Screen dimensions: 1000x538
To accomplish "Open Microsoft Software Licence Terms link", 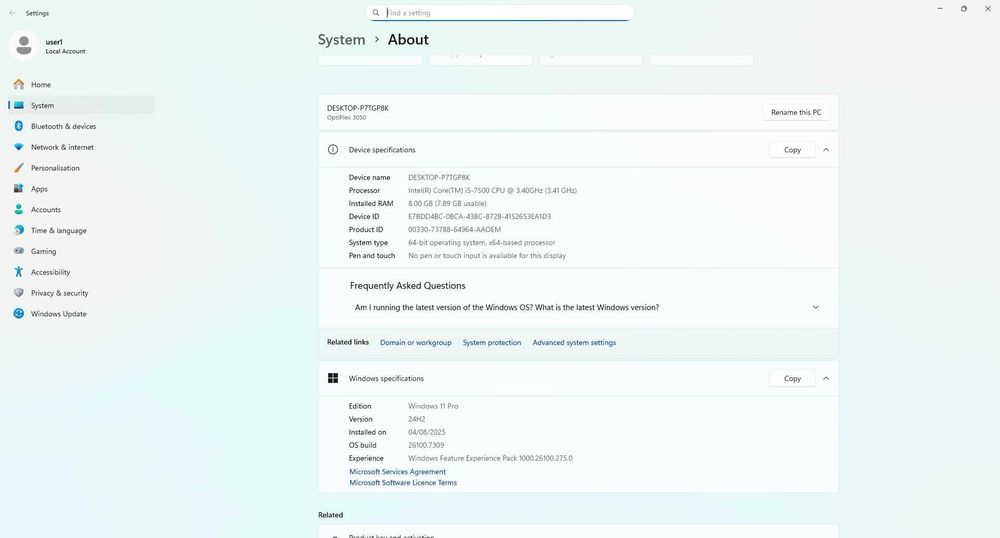I will tap(402, 483).
